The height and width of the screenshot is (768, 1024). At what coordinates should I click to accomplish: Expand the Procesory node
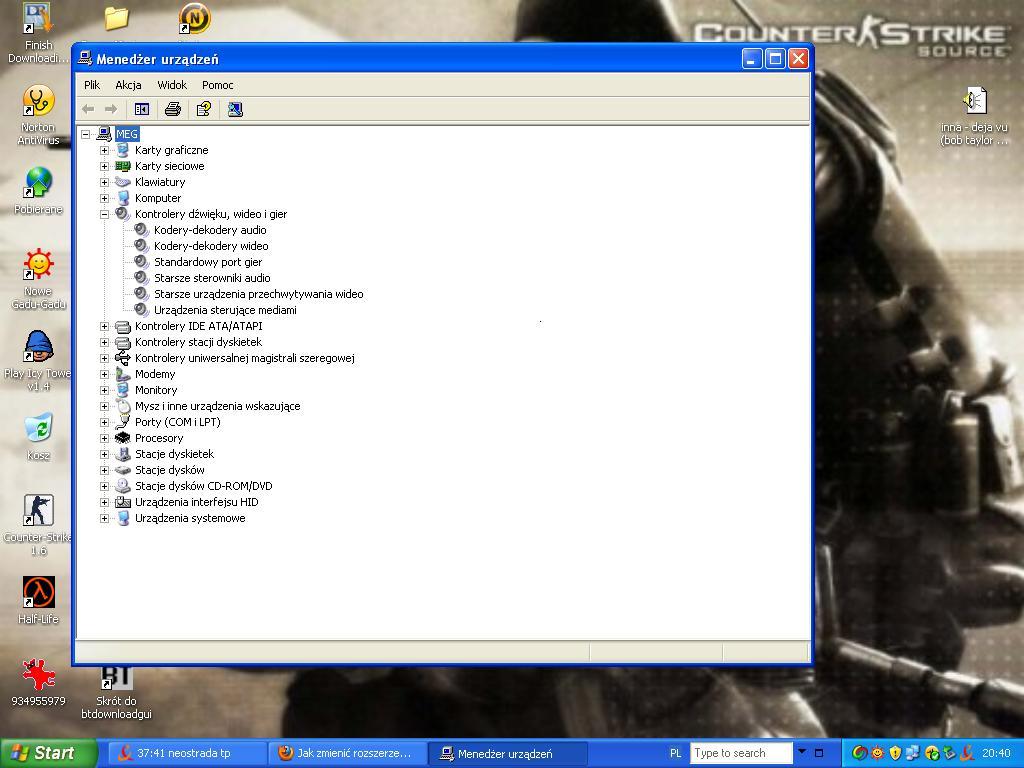click(104, 438)
